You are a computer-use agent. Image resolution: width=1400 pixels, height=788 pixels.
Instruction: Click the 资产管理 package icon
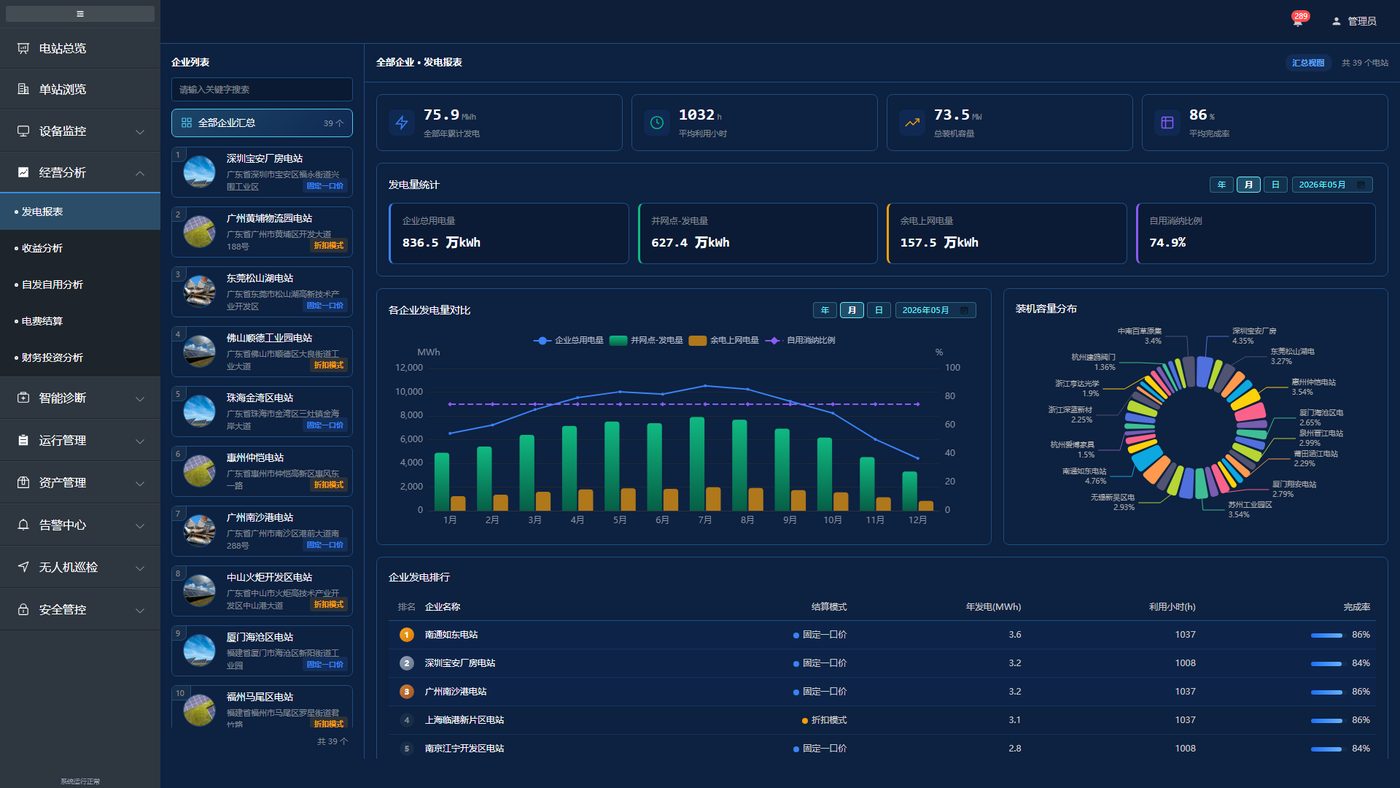click(x=23, y=482)
